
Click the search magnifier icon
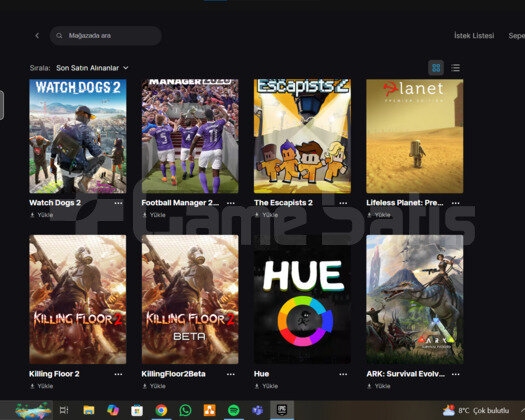pyautogui.click(x=59, y=36)
